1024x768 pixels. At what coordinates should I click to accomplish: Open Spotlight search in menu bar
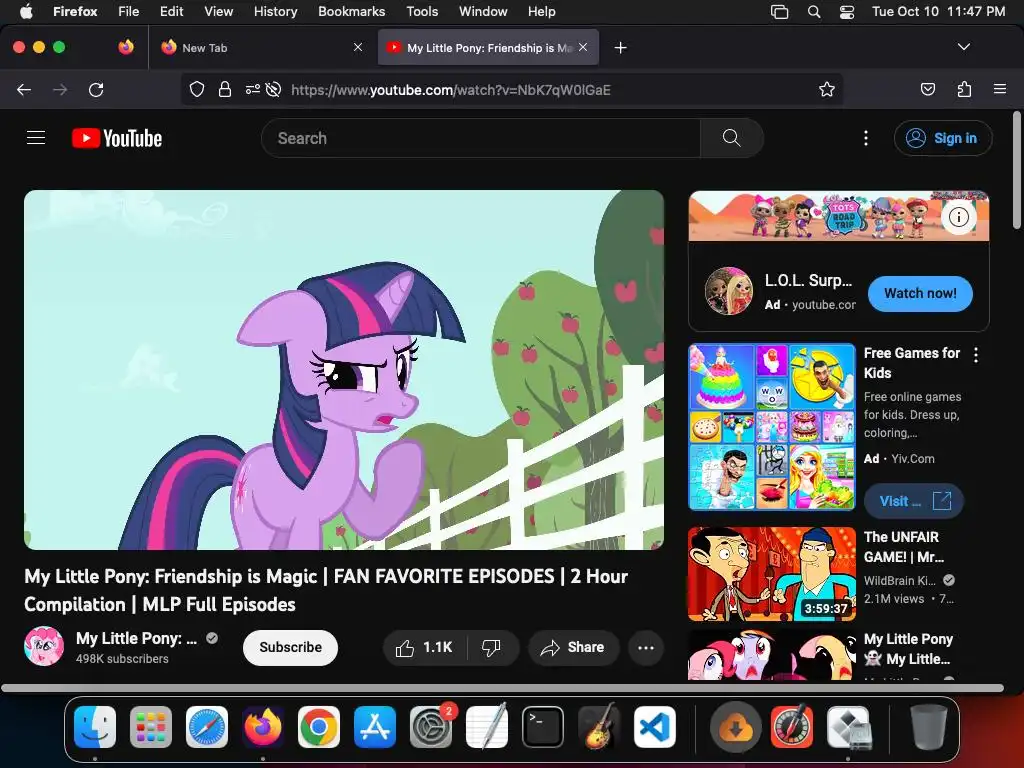point(814,12)
